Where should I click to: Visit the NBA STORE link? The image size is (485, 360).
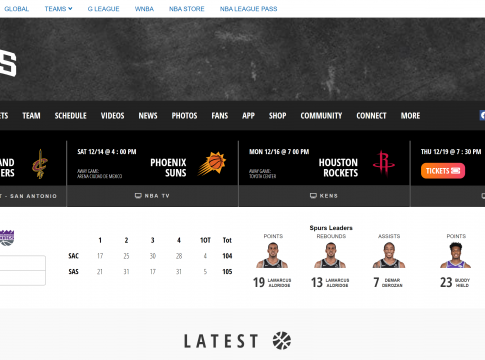coord(187,9)
